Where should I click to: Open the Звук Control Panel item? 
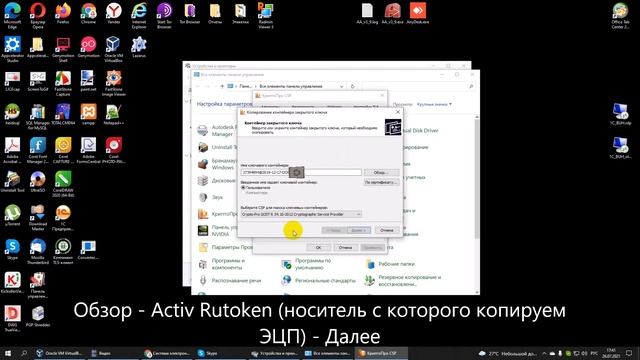[211, 197]
